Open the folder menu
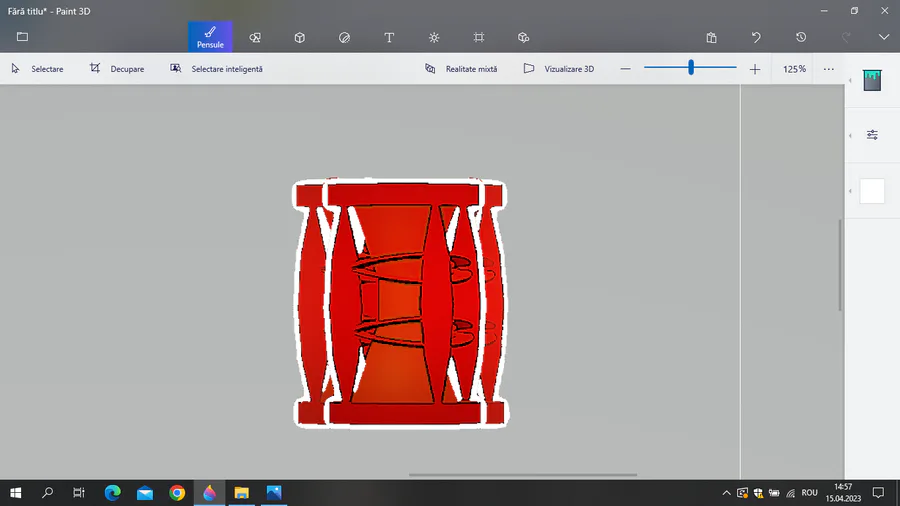 coord(22,37)
